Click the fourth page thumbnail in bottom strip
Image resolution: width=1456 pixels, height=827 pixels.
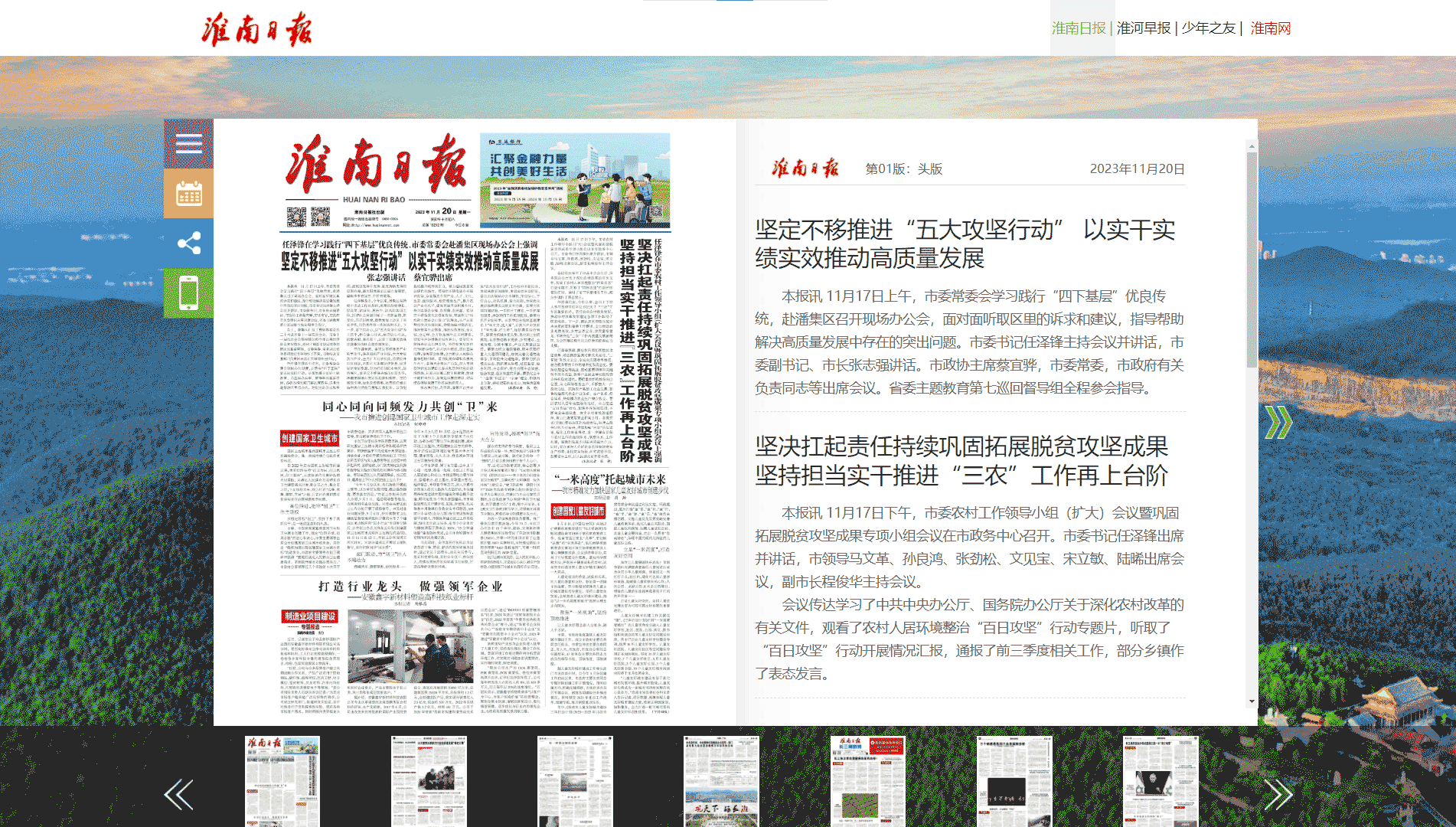point(721,781)
